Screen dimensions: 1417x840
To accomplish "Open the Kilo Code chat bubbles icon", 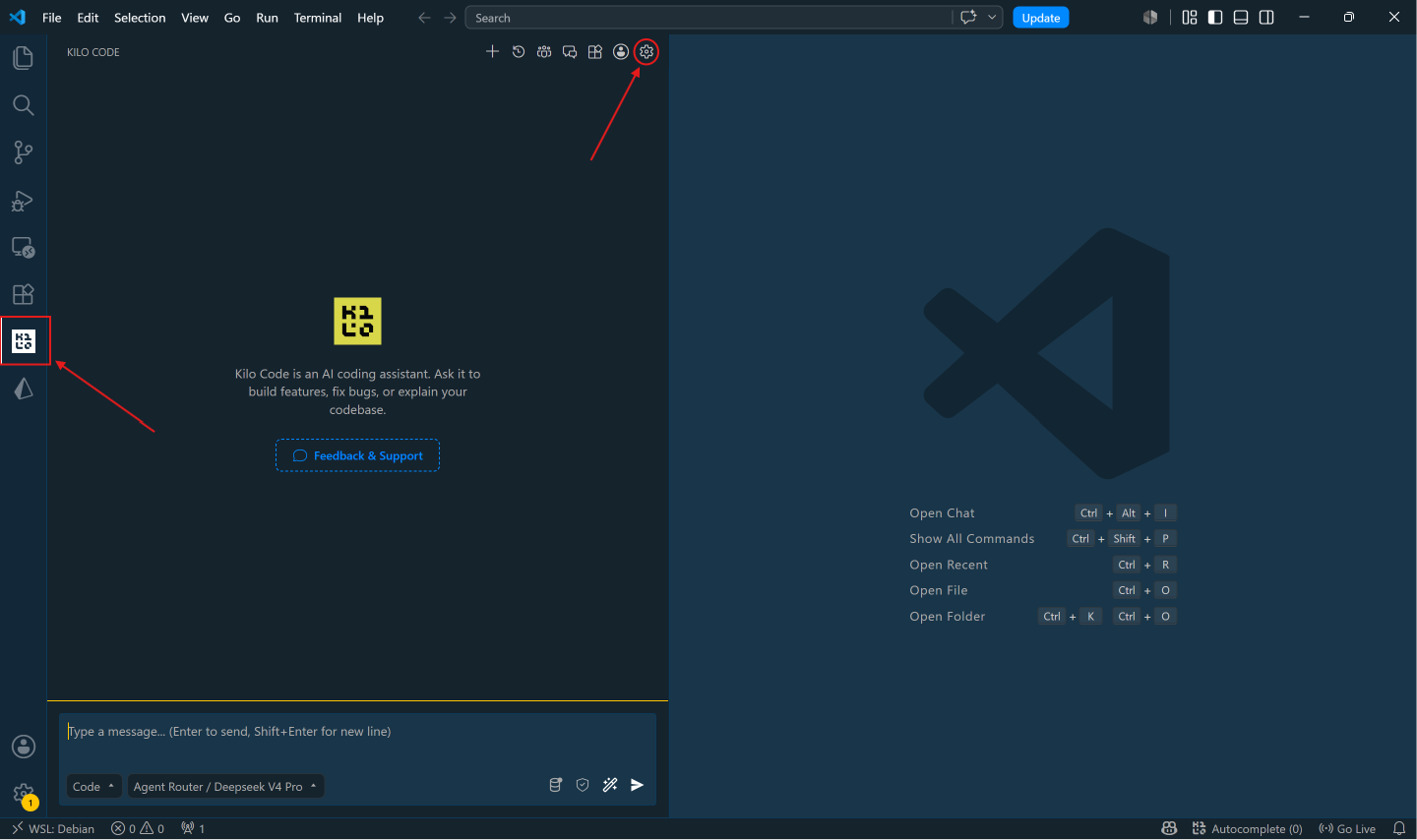I will tap(570, 52).
